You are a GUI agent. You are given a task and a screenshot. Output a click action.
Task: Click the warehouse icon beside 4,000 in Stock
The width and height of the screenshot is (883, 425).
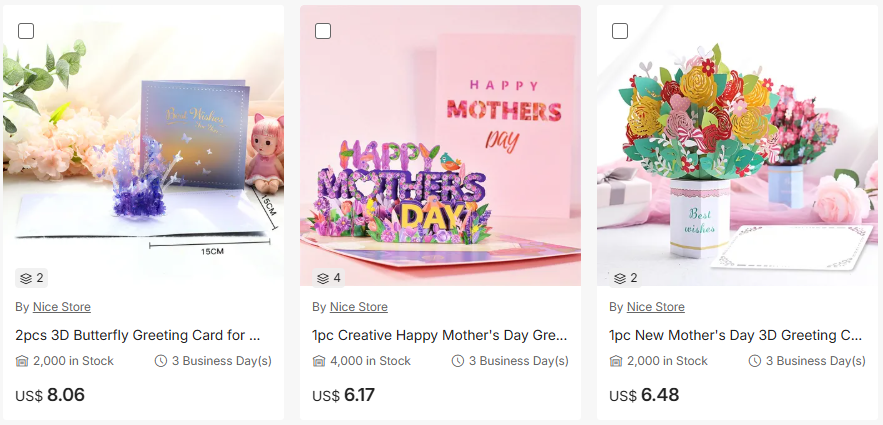click(319, 361)
